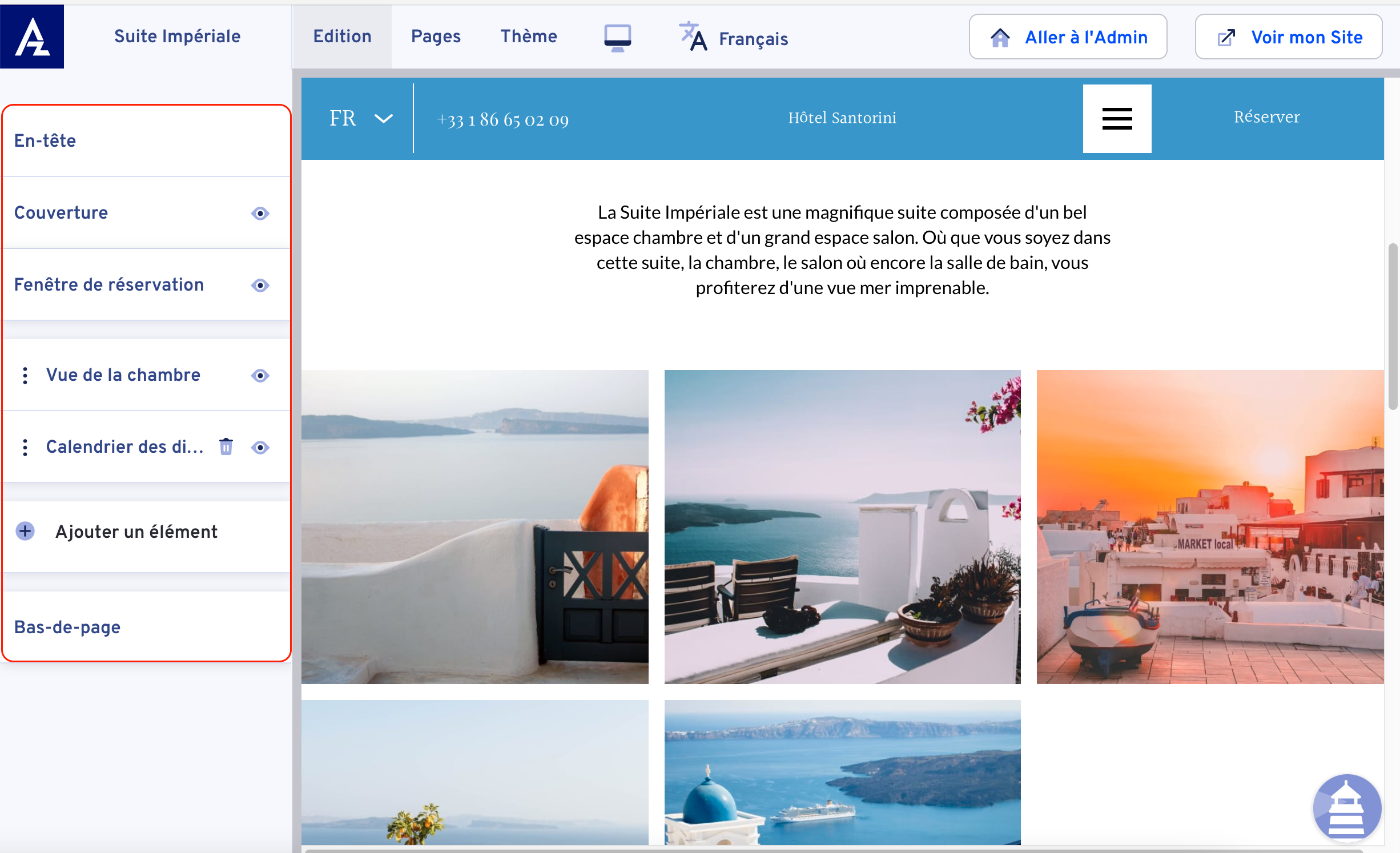Click the sunset MARKET local photo
This screenshot has height=853, width=1400.
coord(1210,526)
